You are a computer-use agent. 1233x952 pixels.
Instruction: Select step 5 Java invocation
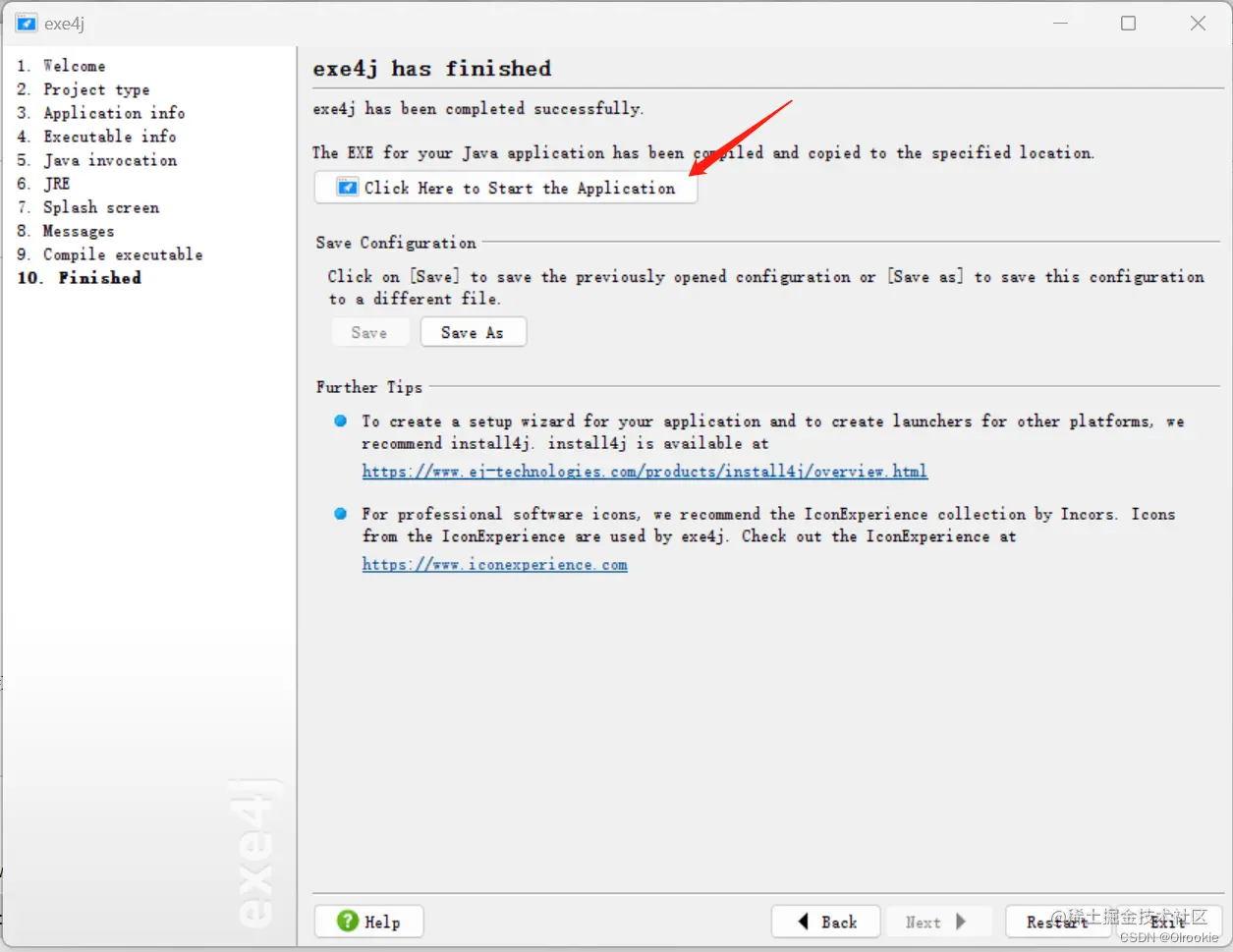coord(97,160)
